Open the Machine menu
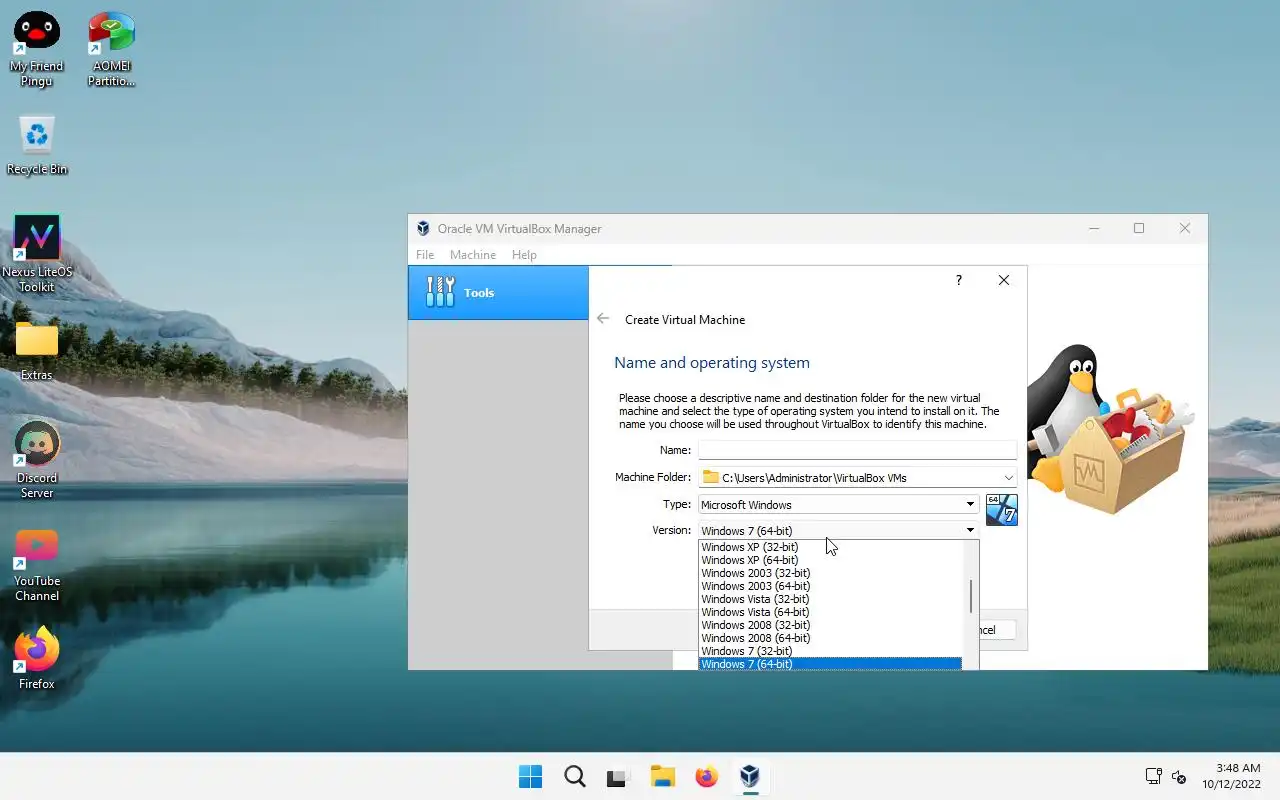1280x800 pixels. coord(473,255)
